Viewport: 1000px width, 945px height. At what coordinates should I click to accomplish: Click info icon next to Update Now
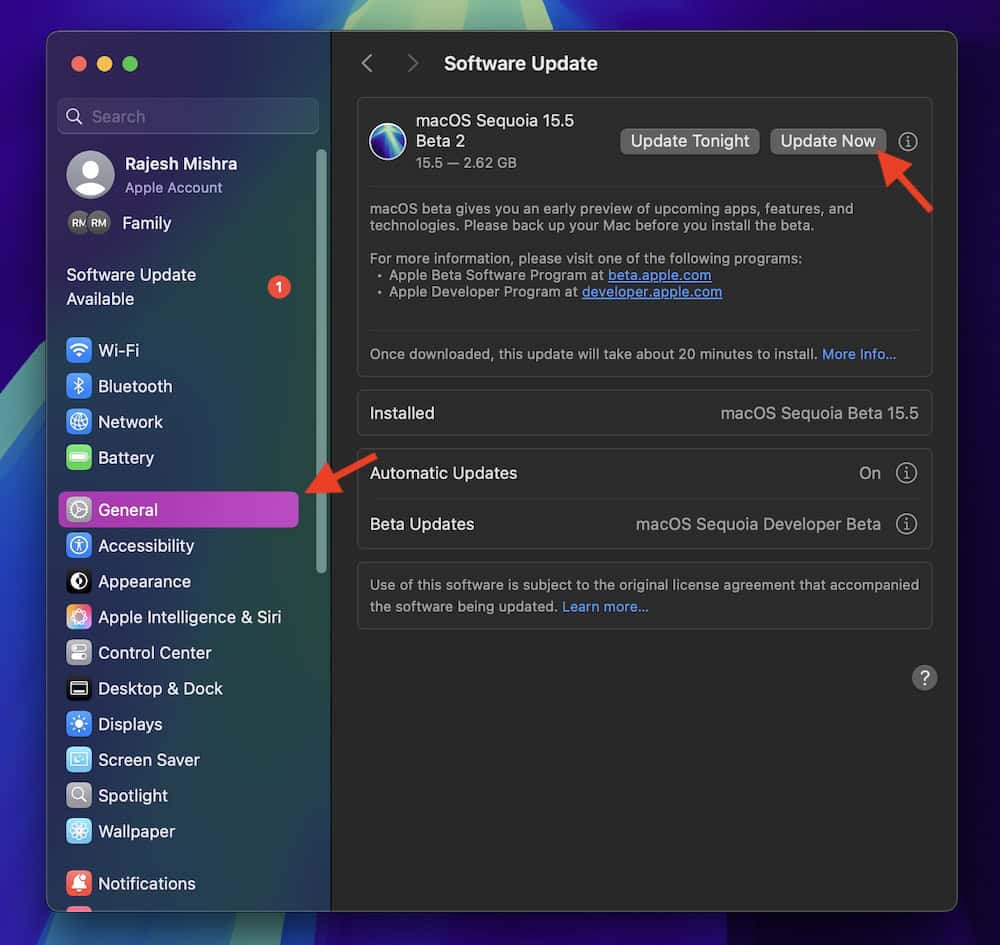[907, 142]
